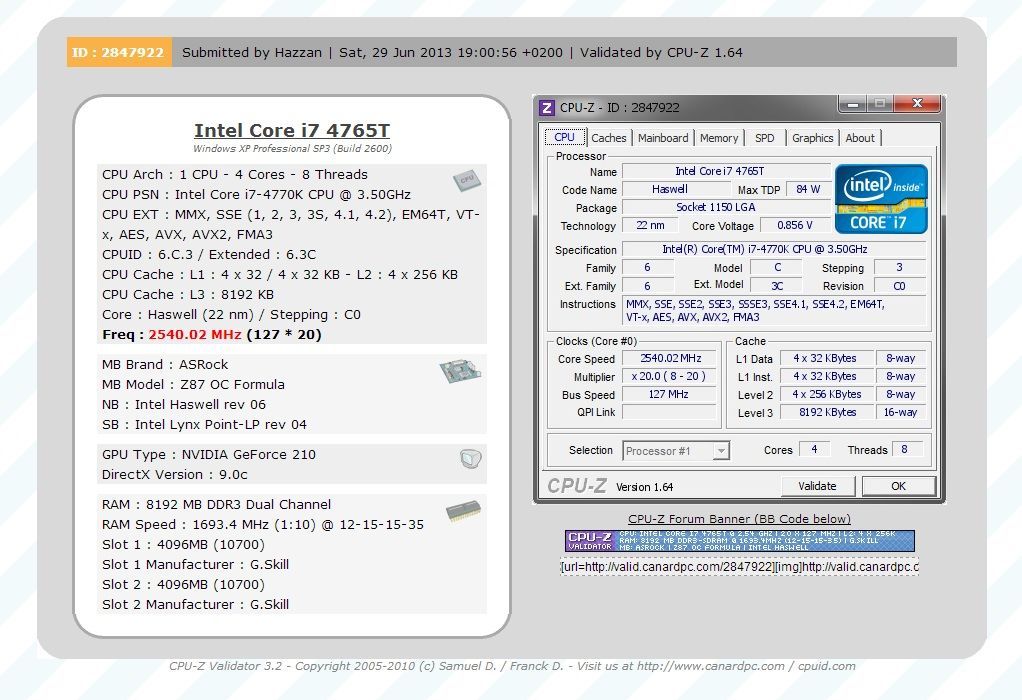The height and width of the screenshot is (700, 1022).
Task: Click the monitor icon beside GPU Type
Action: 470,458
